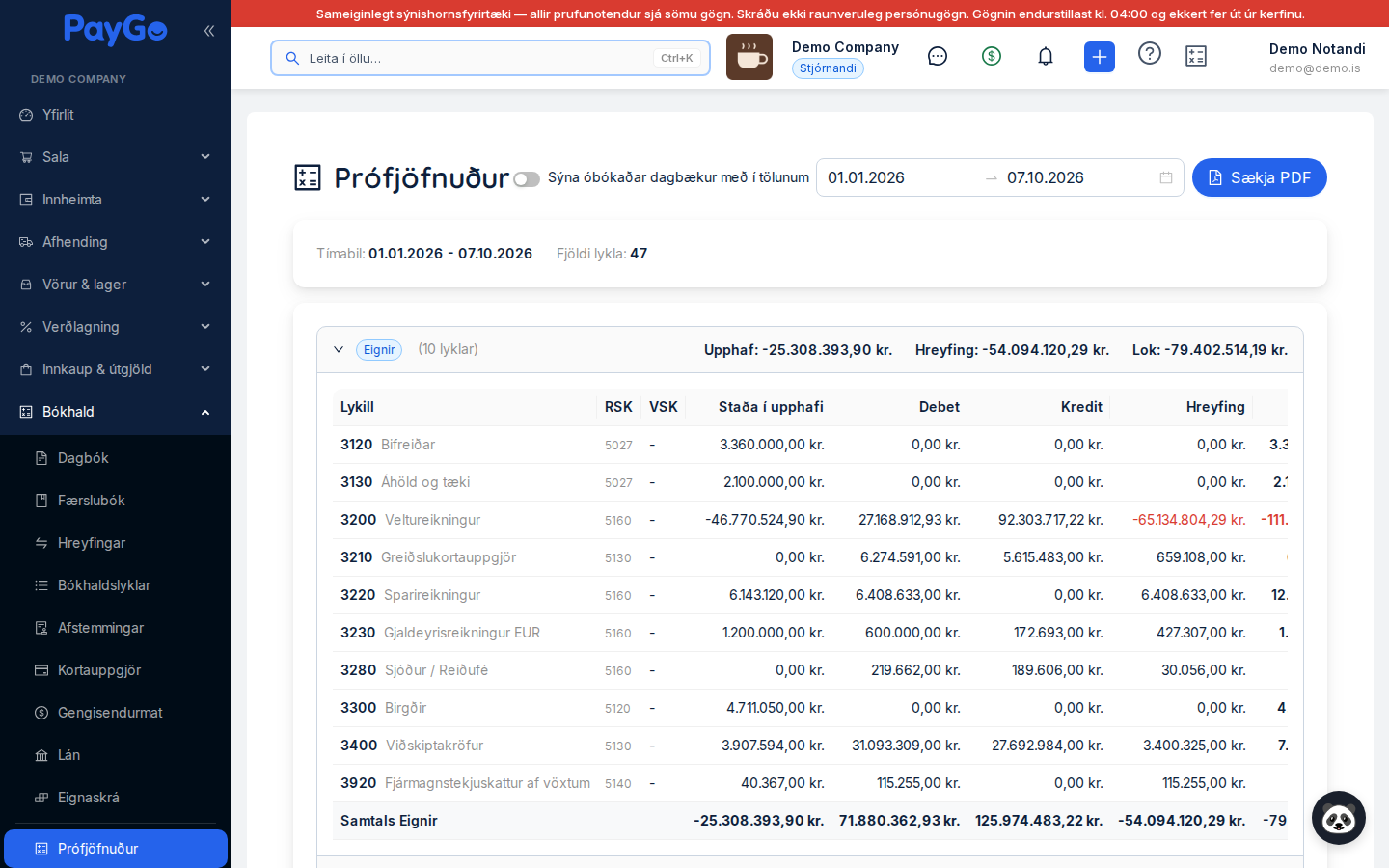Screen dimensions: 1389x868
Task: Click the blue plus create button
Action: pos(1100,57)
